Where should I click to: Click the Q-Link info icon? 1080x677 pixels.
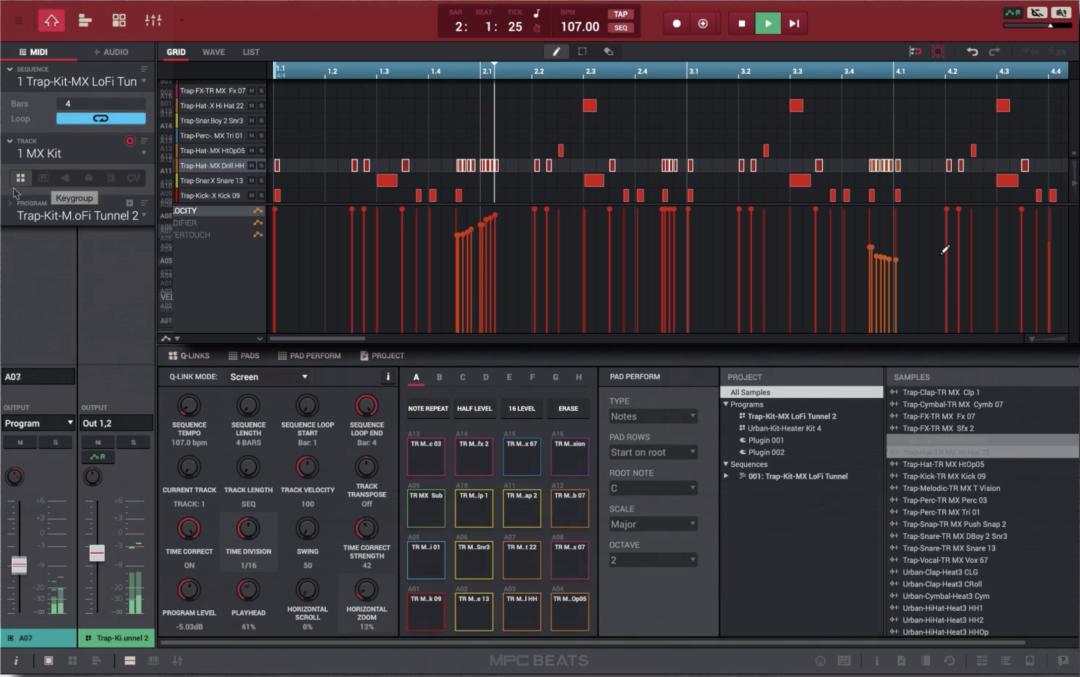[388, 377]
